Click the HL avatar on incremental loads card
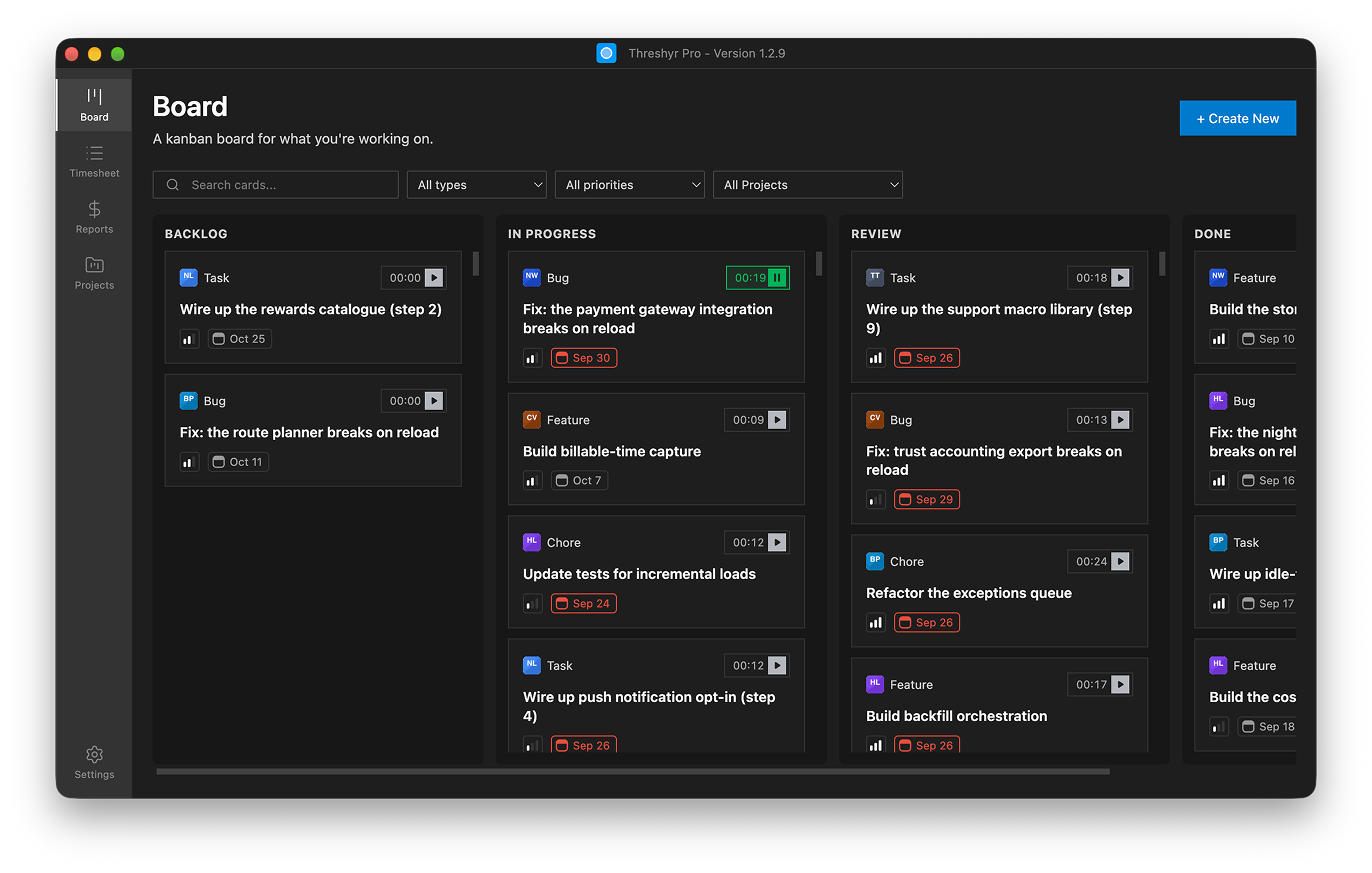This screenshot has height=873, width=1372. (x=532, y=543)
